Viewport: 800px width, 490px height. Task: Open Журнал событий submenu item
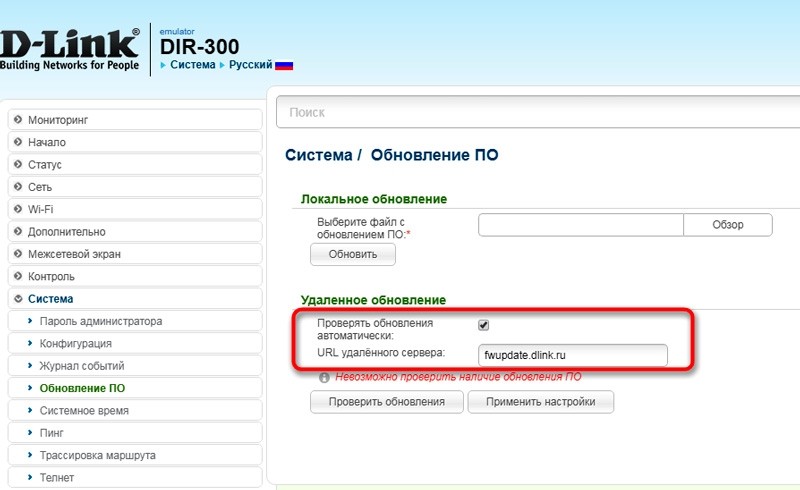point(135,366)
